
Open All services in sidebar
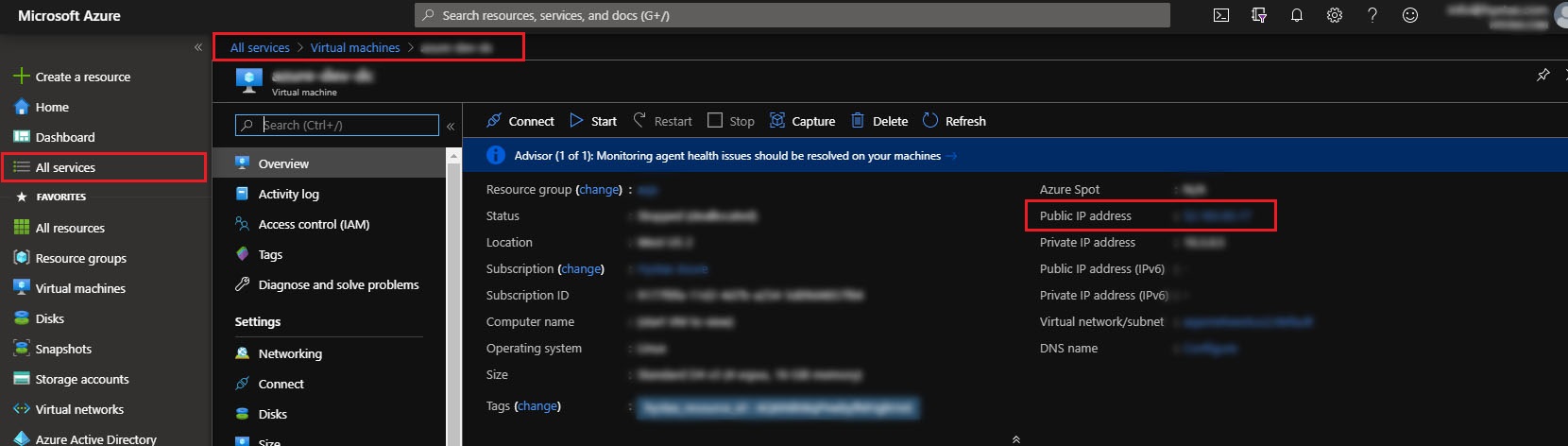pos(104,167)
